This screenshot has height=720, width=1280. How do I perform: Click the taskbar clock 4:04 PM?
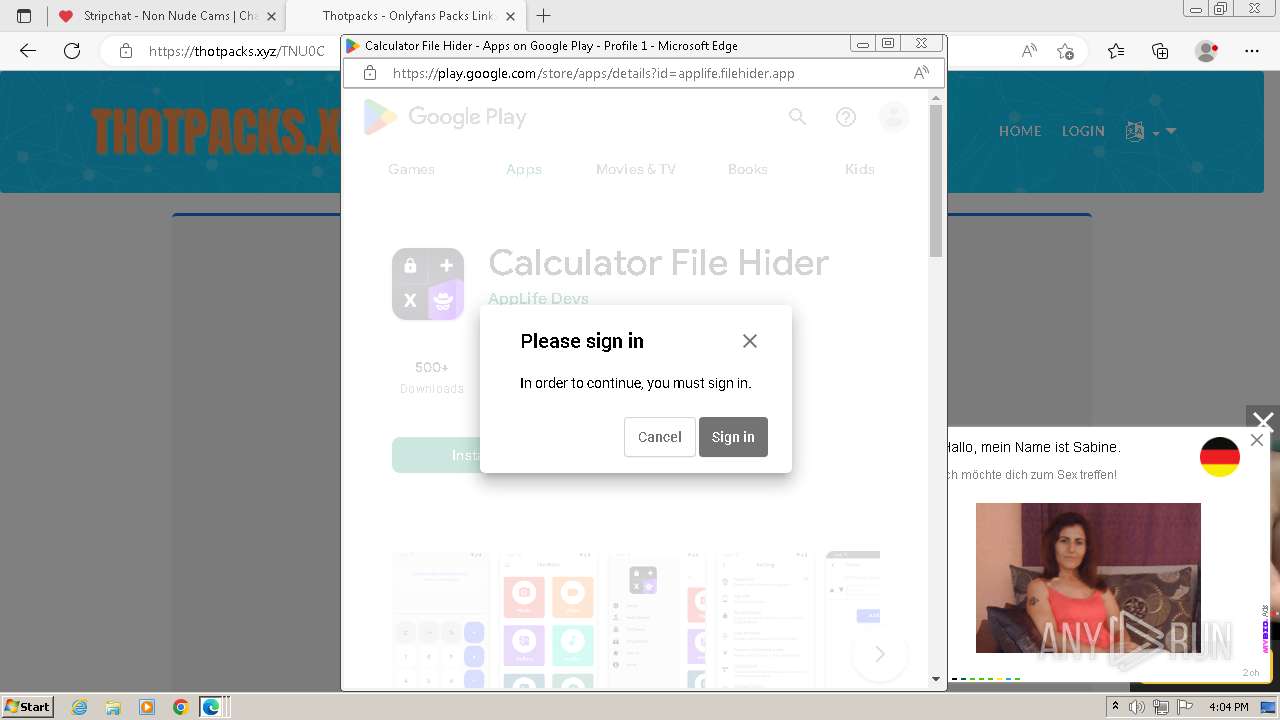click(x=1228, y=707)
